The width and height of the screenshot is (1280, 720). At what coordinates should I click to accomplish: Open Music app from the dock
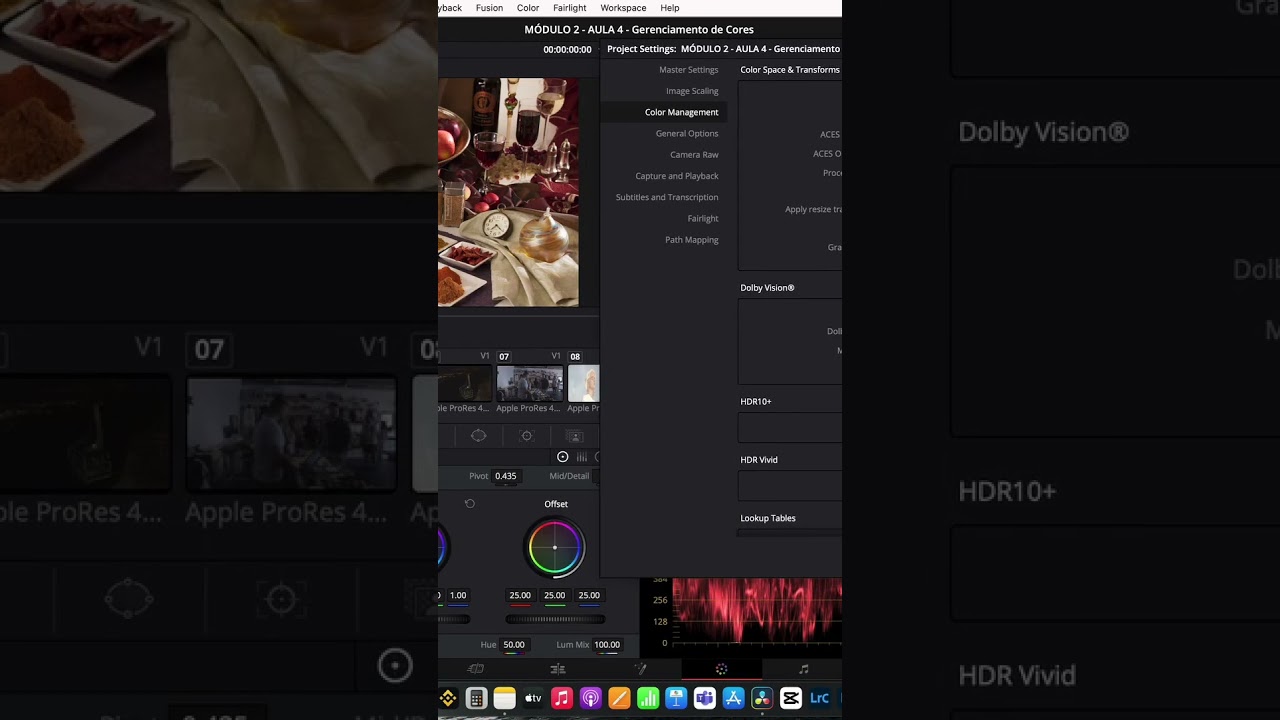point(562,698)
